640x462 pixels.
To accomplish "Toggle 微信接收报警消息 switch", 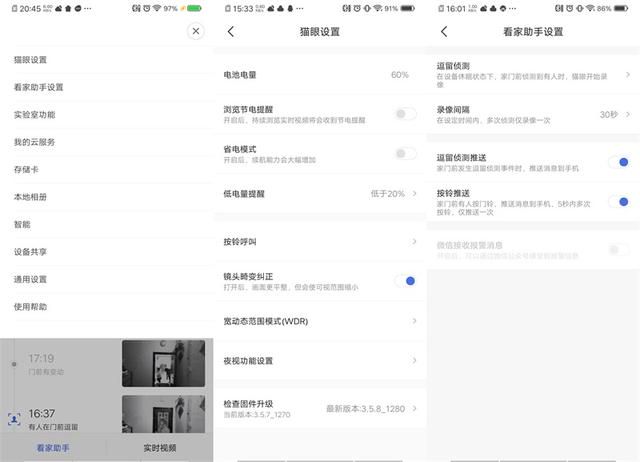I will pos(619,249).
